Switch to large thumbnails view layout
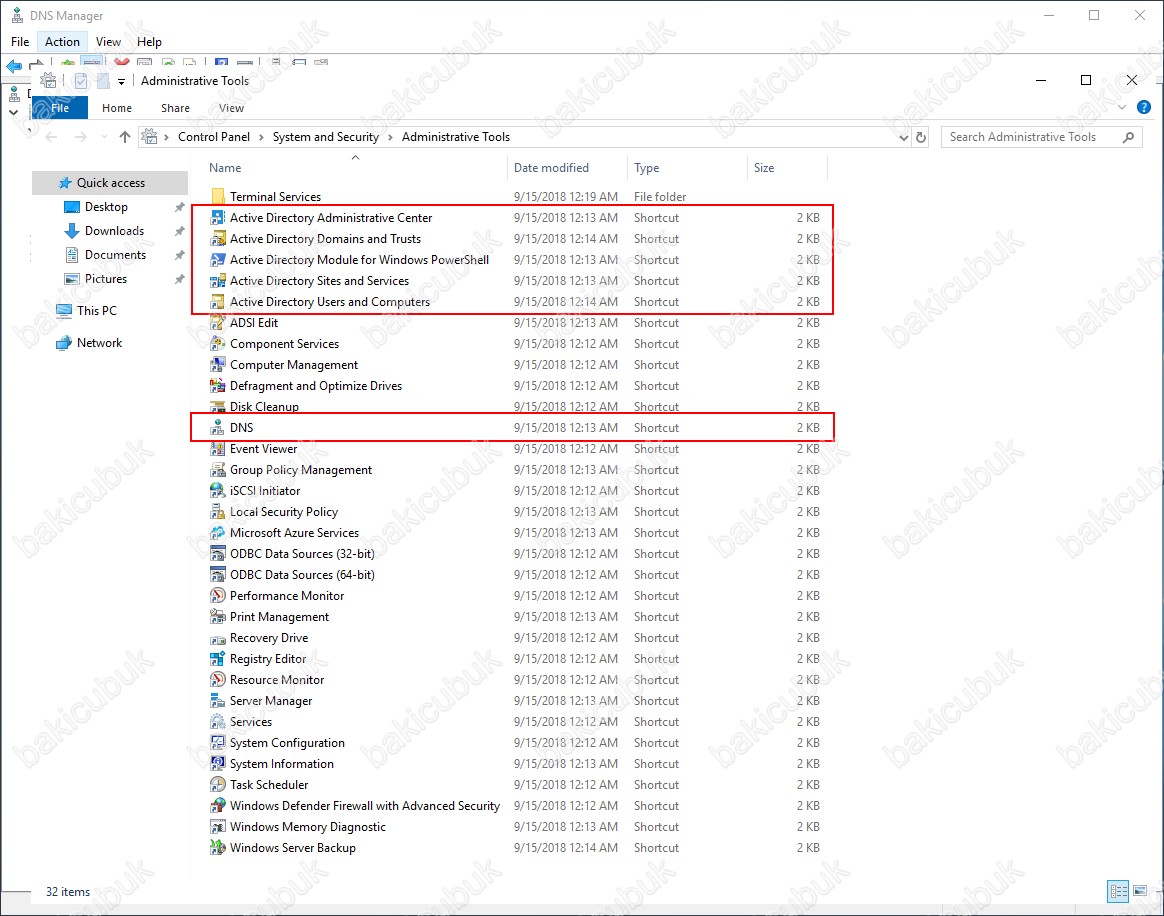This screenshot has width=1164, height=916. (x=1141, y=891)
